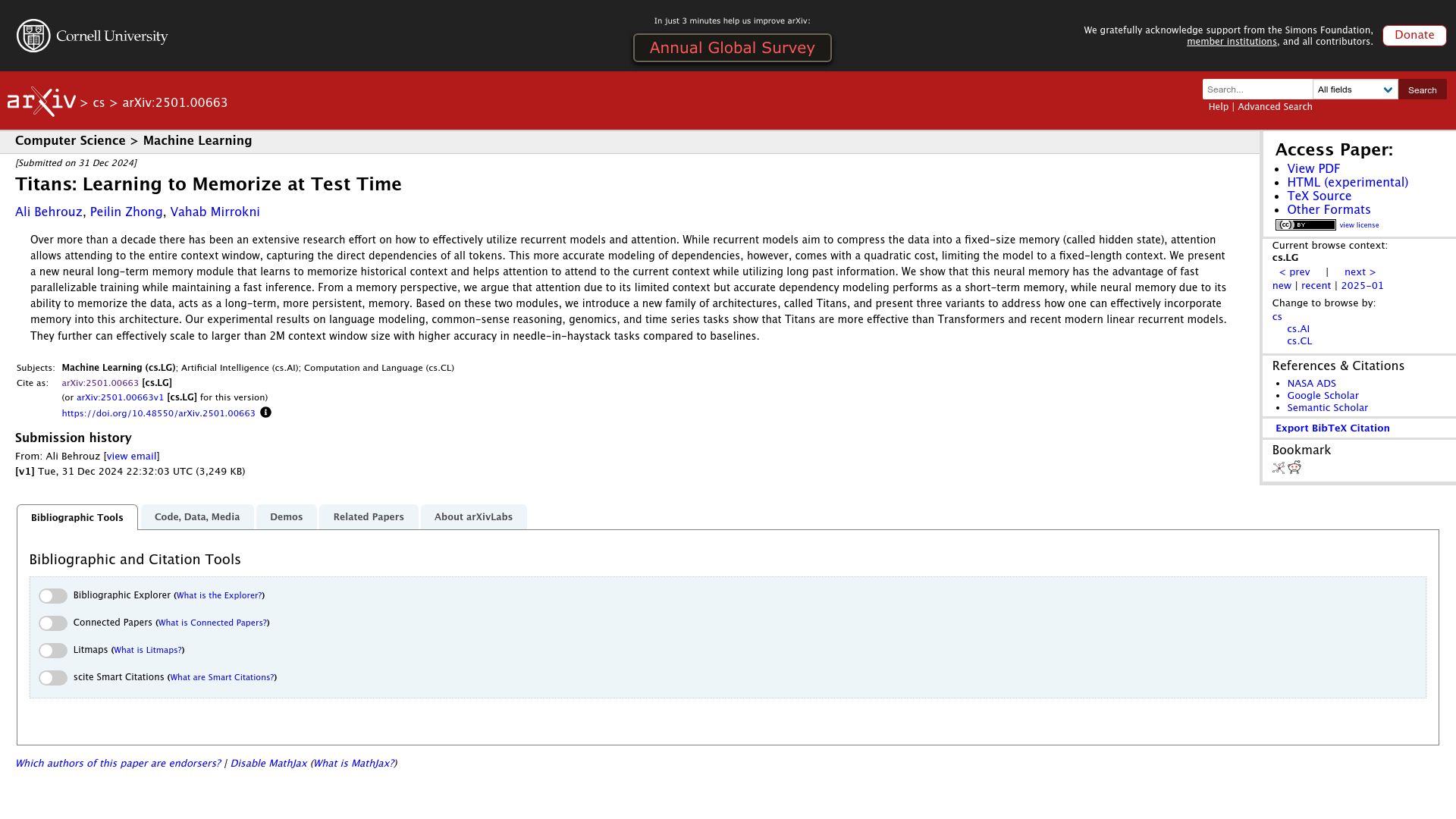This screenshot has height=819, width=1456.
Task: Download the TeX Source
Action: [1319, 196]
